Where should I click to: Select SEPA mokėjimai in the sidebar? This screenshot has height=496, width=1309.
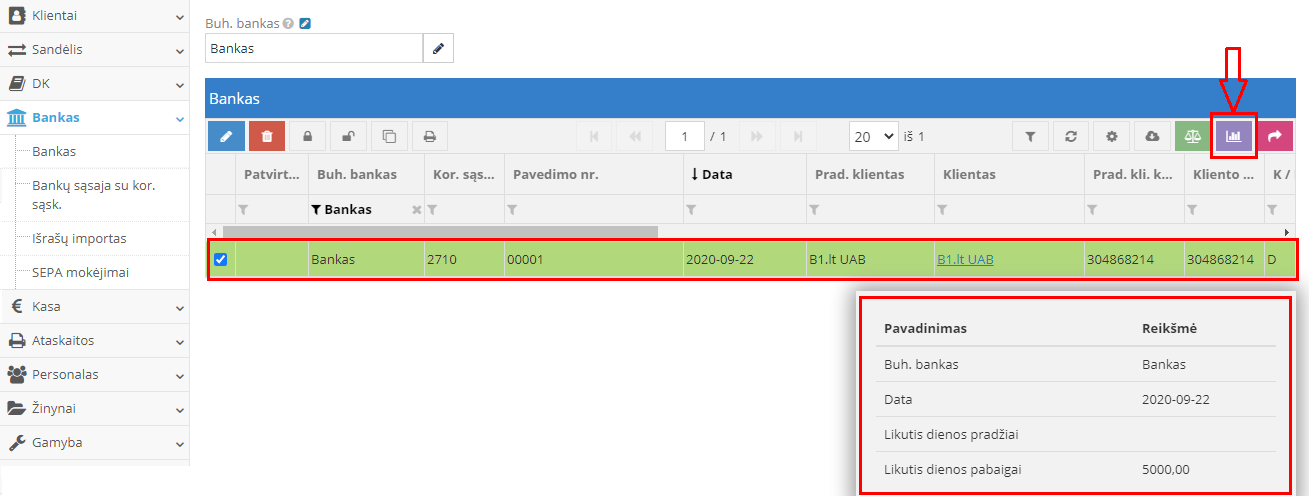click(x=80, y=272)
